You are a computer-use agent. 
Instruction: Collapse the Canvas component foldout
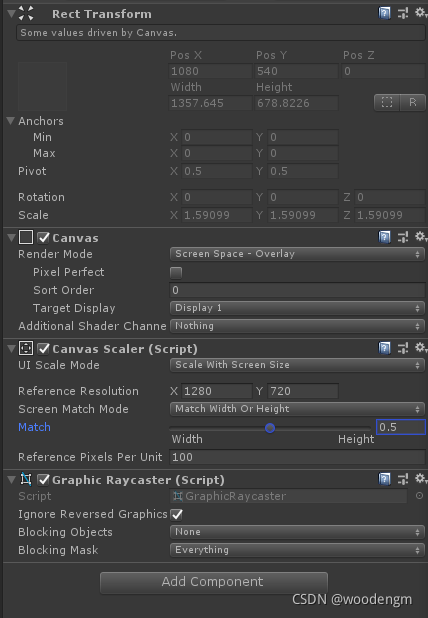point(11,237)
